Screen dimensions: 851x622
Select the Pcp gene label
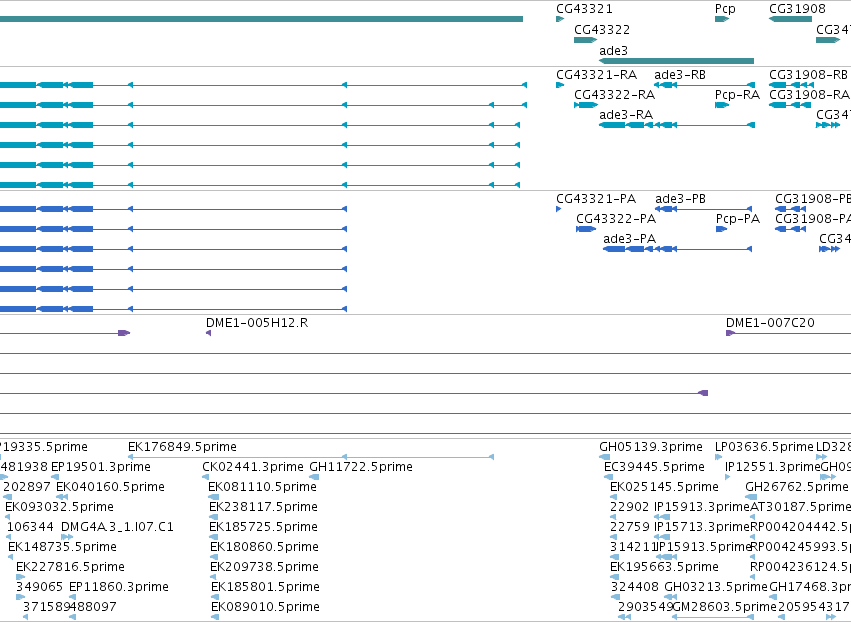click(725, 9)
